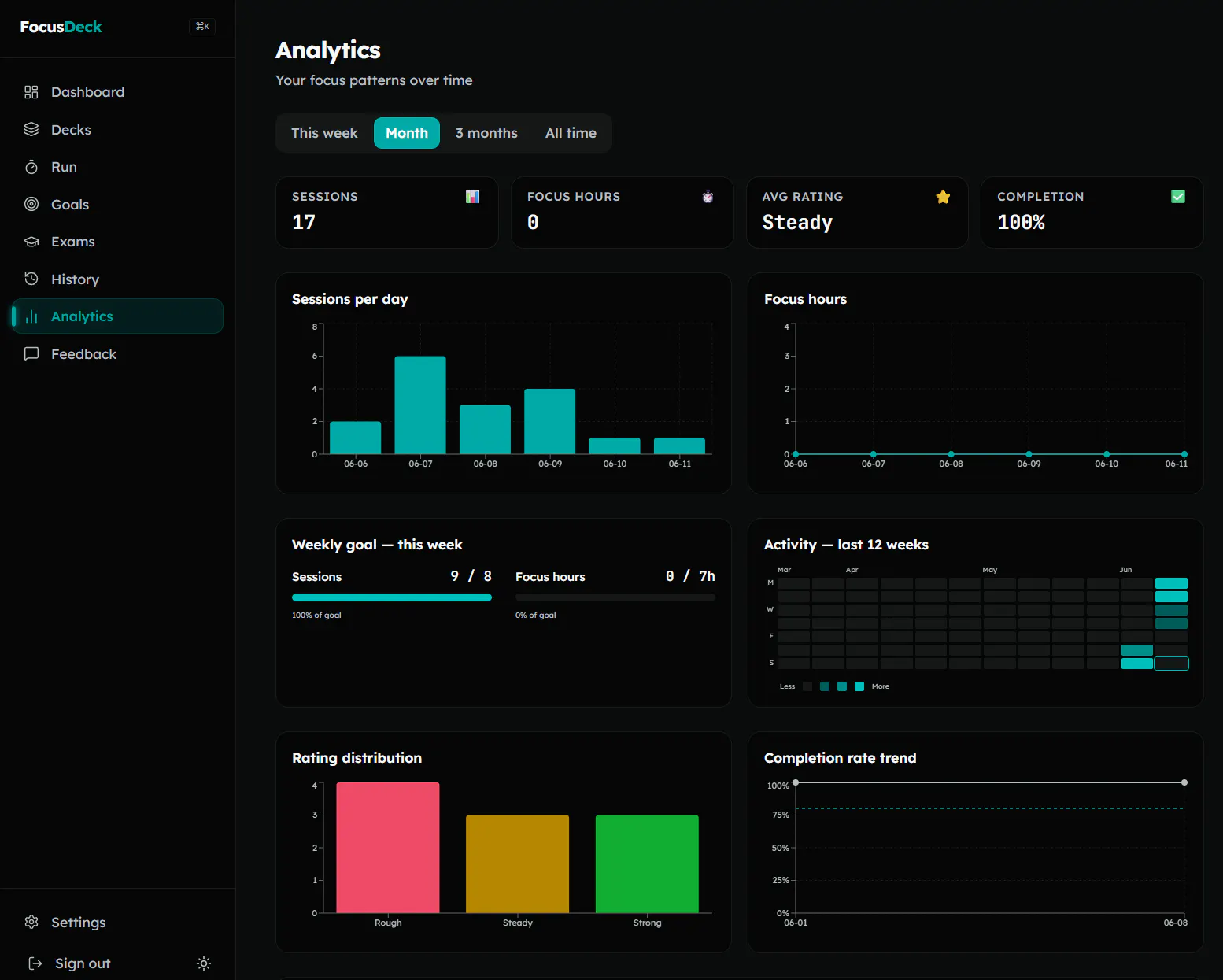Click the 06-08 endpoint on completion trend
The width and height of the screenshot is (1223, 980).
1184,782
